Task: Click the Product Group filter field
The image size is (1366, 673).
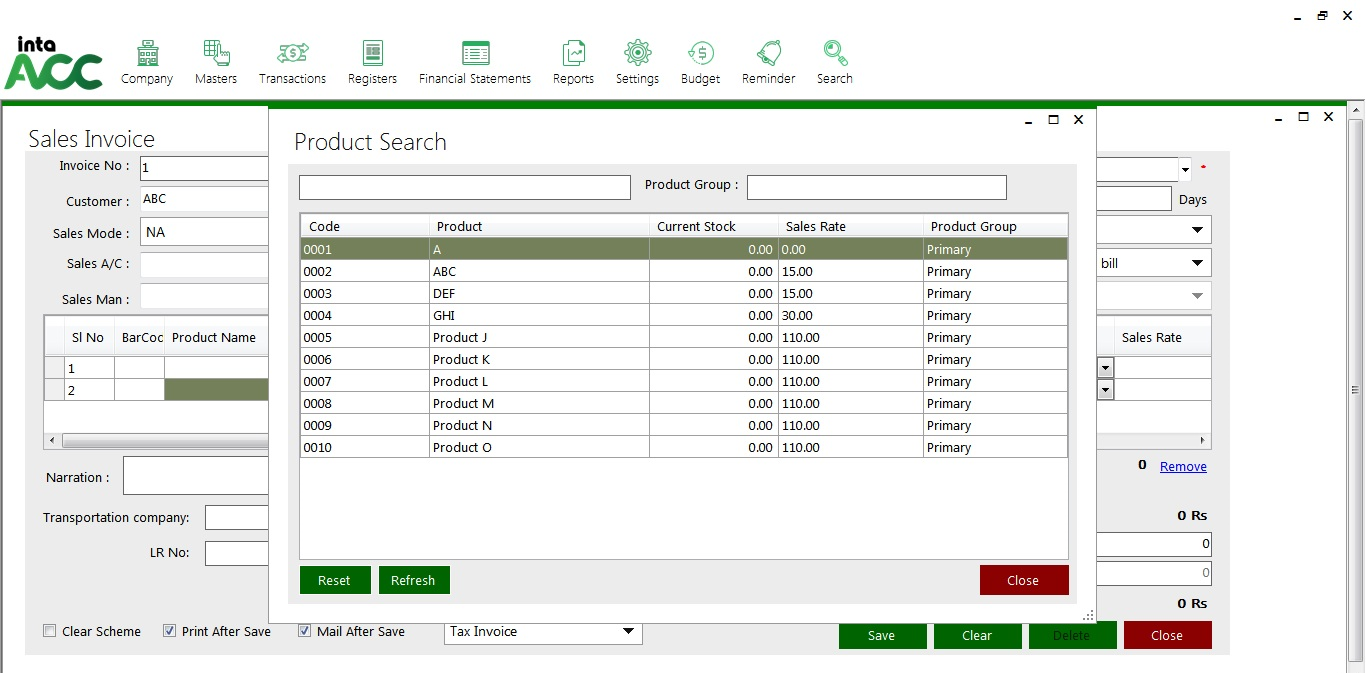Action: [876, 188]
